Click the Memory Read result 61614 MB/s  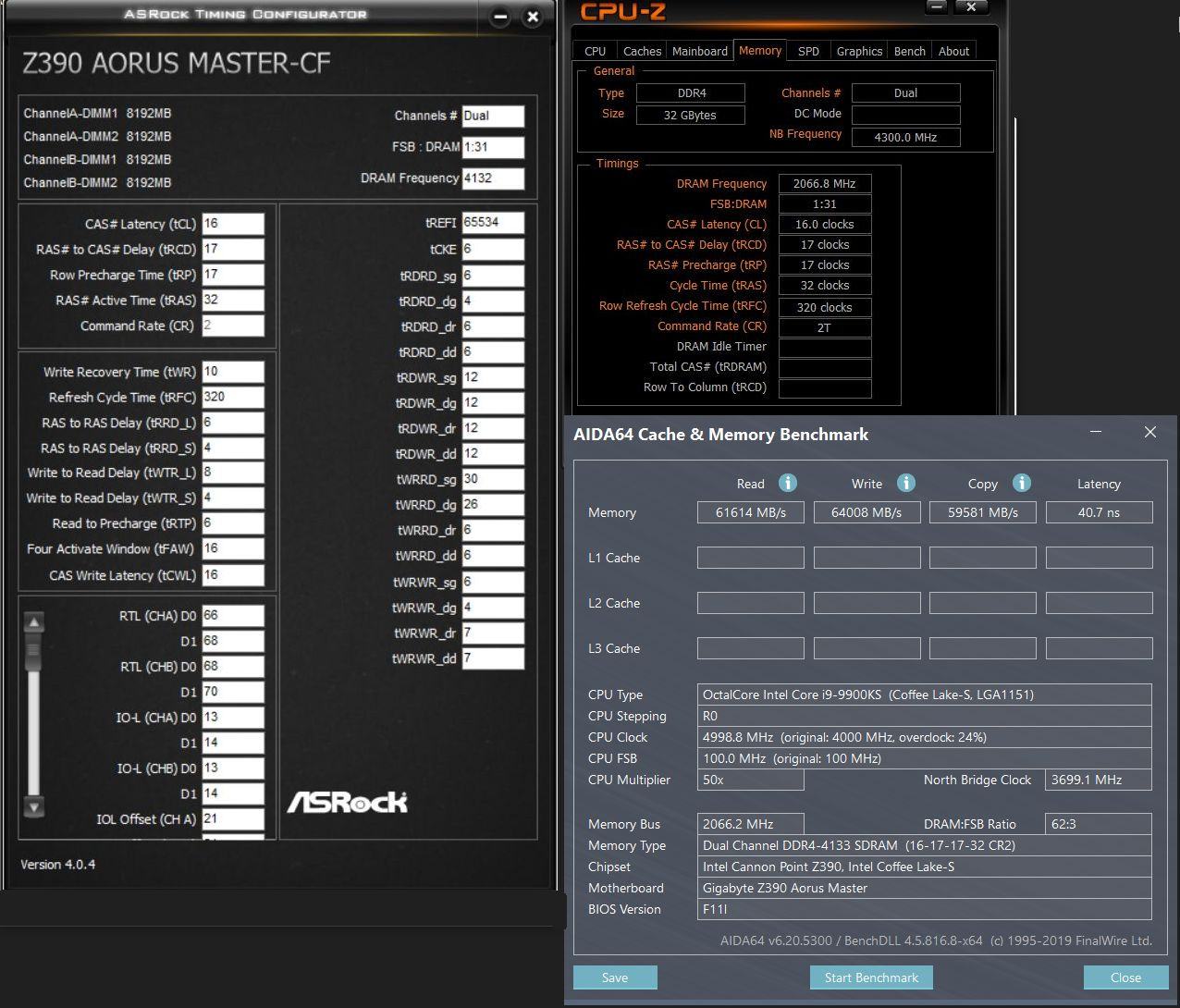pos(751,512)
